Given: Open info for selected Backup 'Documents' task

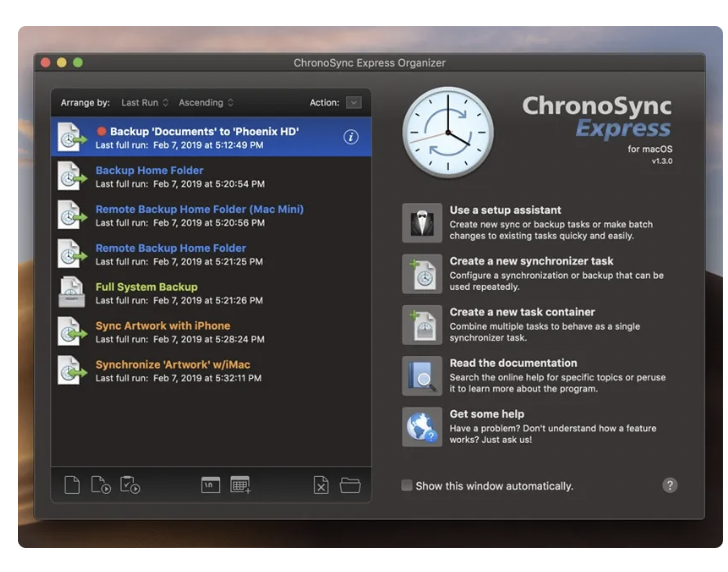Looking at the screenshot, I should coord(351,137).
